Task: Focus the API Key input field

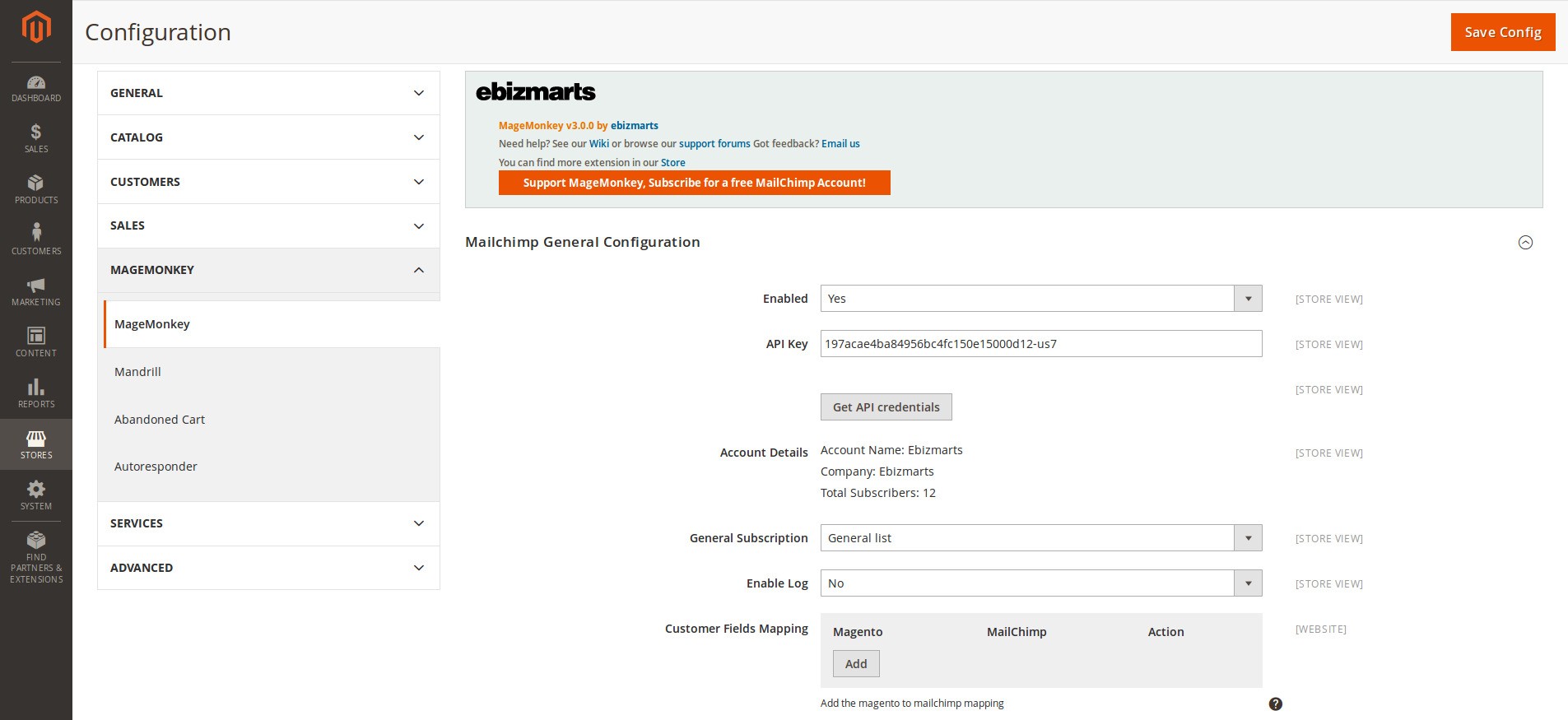Action: (1041, 344)
